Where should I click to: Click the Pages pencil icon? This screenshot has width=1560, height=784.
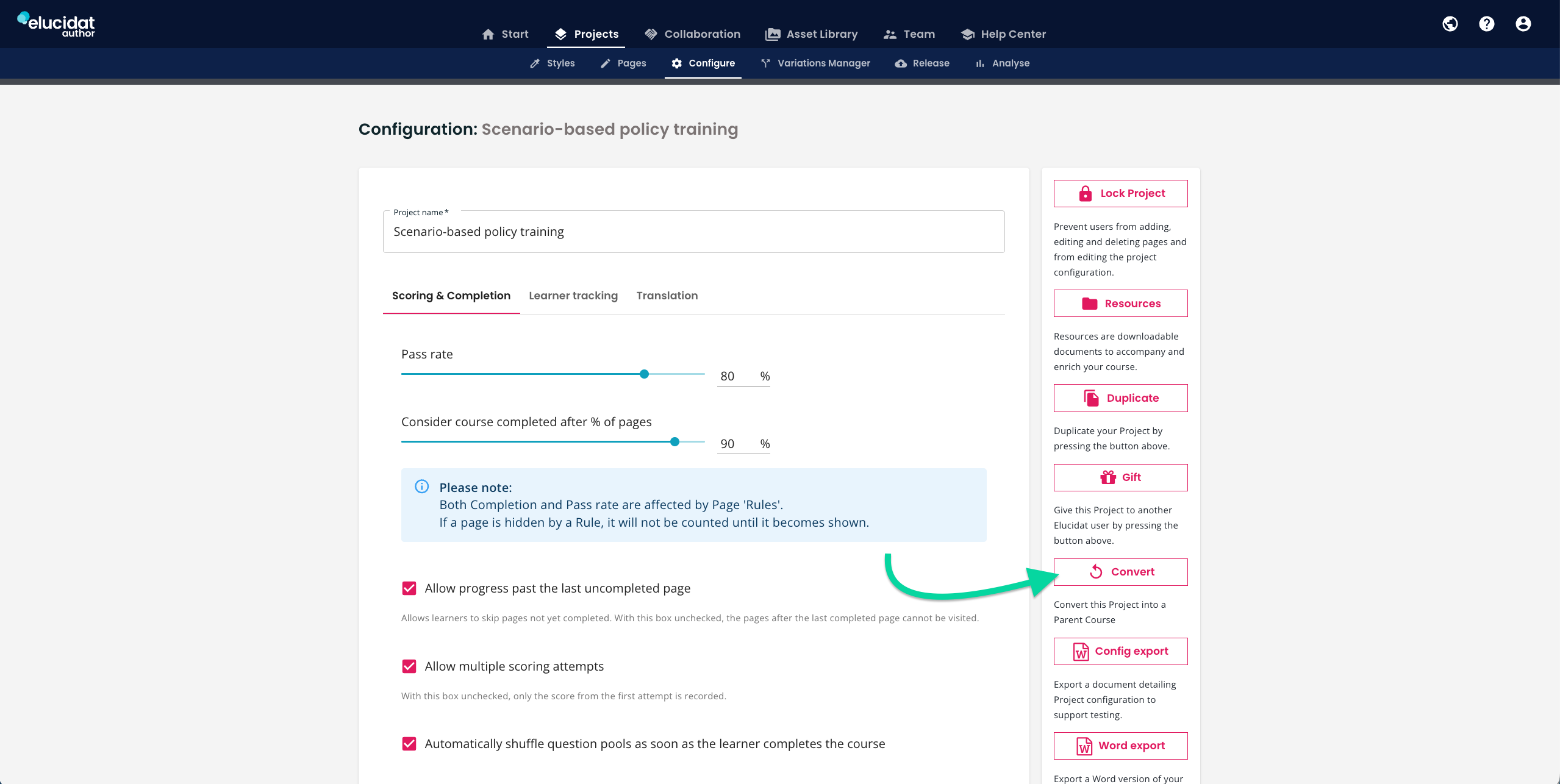(606, 63)
